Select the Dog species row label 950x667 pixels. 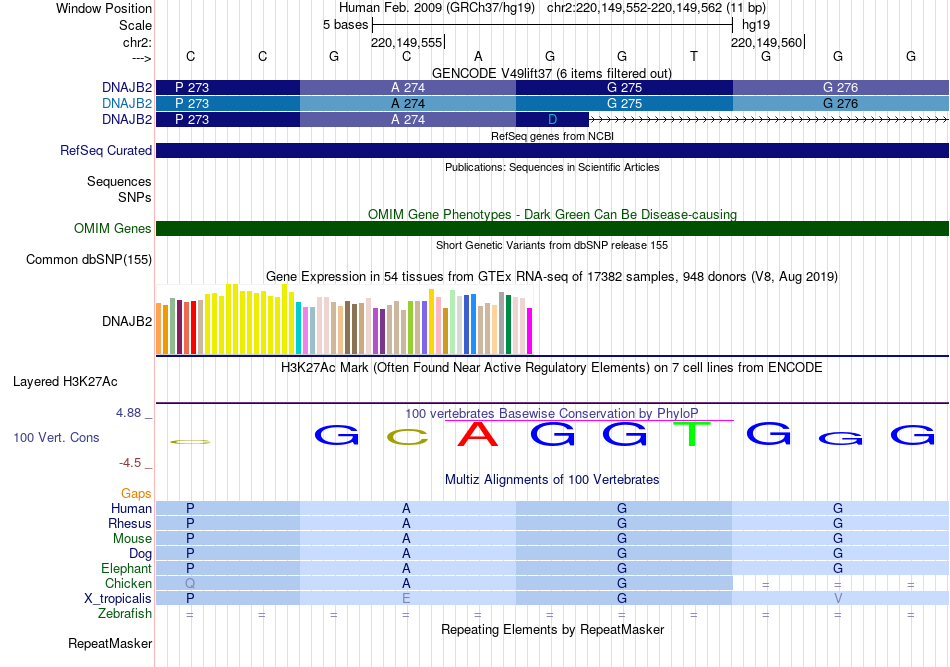[x=140, y=554]
